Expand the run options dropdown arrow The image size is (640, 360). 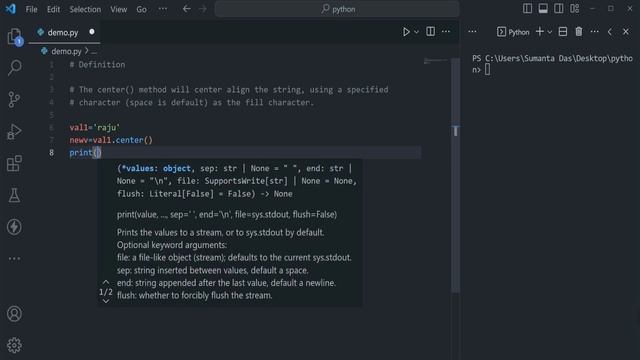tap(416, 32)
